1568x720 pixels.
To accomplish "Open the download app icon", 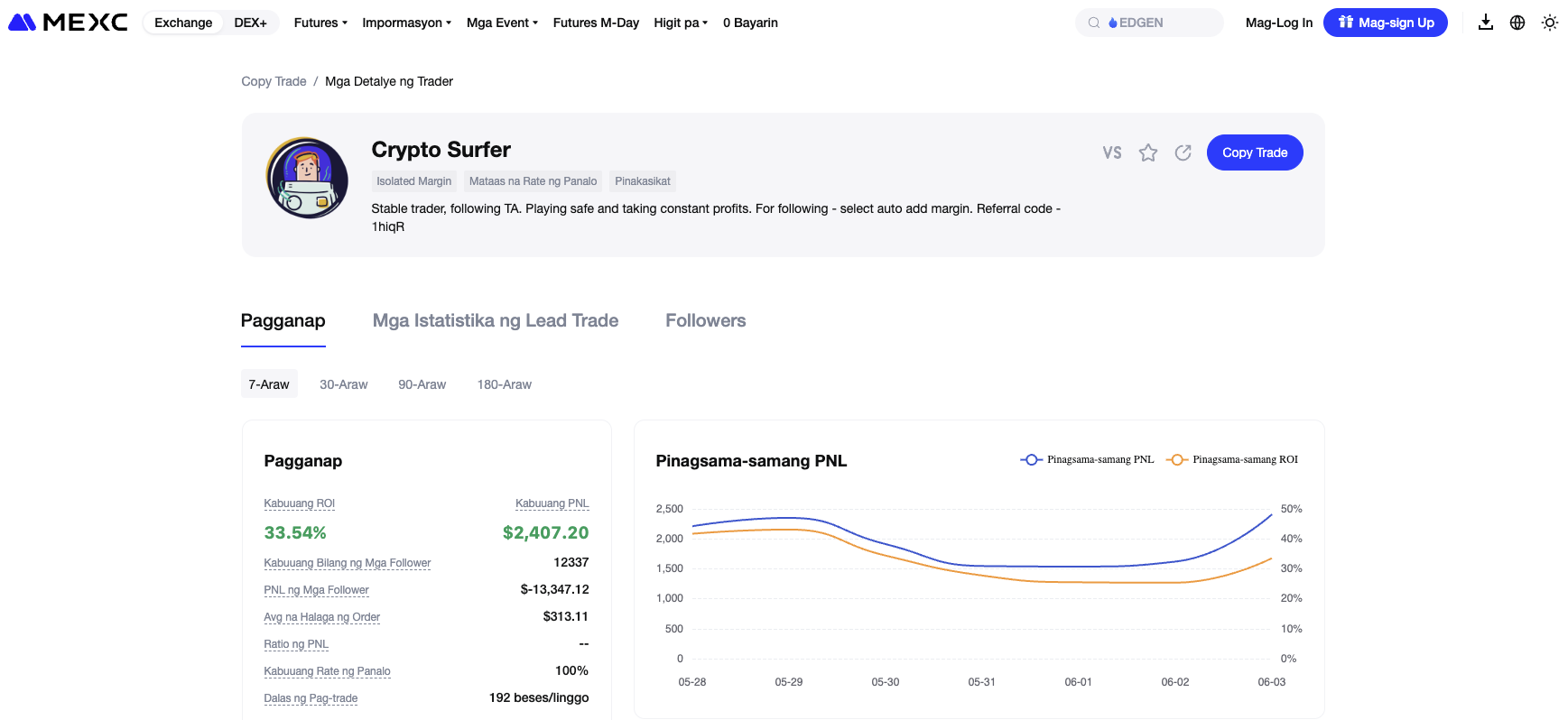I will (x=1485, y=23).
